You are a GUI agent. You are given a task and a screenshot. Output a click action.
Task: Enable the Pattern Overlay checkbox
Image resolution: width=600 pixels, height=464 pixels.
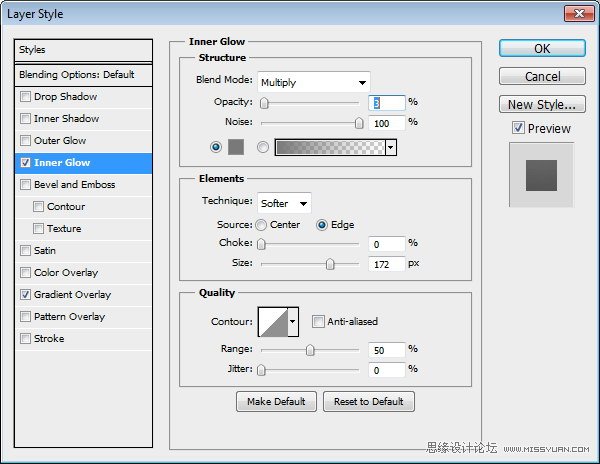25,317
